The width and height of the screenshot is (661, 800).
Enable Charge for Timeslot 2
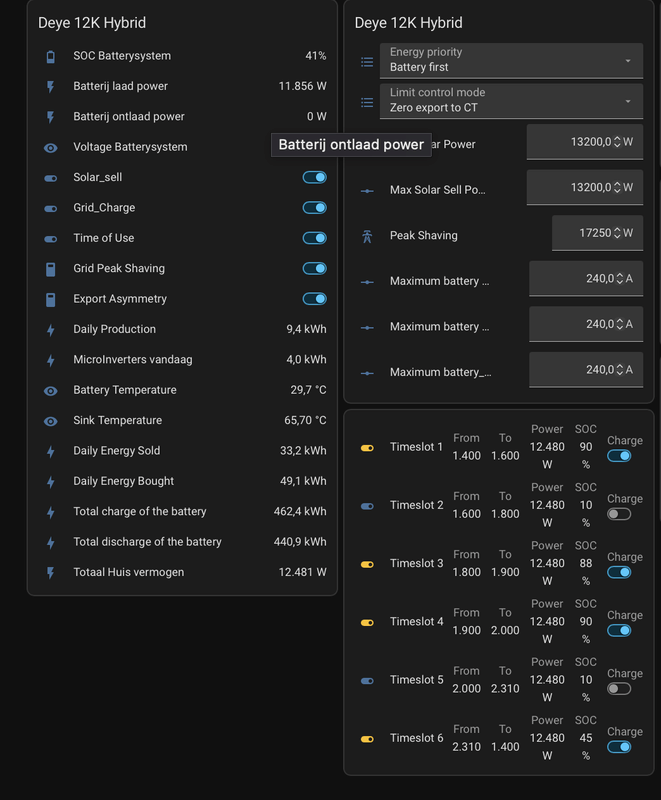pyautogui.click(x=619, y=514)
